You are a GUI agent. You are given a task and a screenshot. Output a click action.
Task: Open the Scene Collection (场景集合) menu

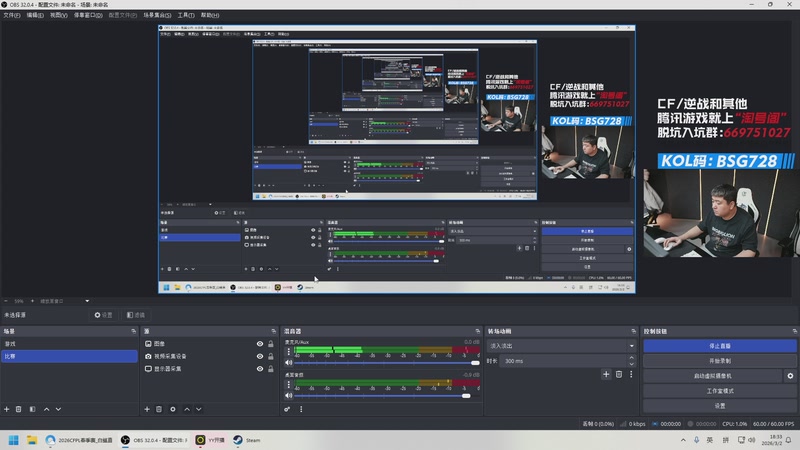[157, 15]
